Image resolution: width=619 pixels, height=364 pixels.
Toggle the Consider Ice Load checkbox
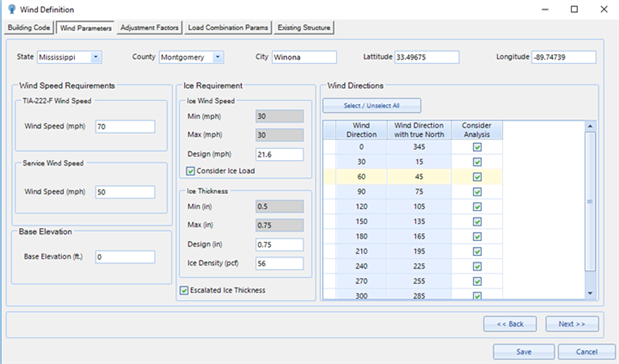tap(190, 171)
